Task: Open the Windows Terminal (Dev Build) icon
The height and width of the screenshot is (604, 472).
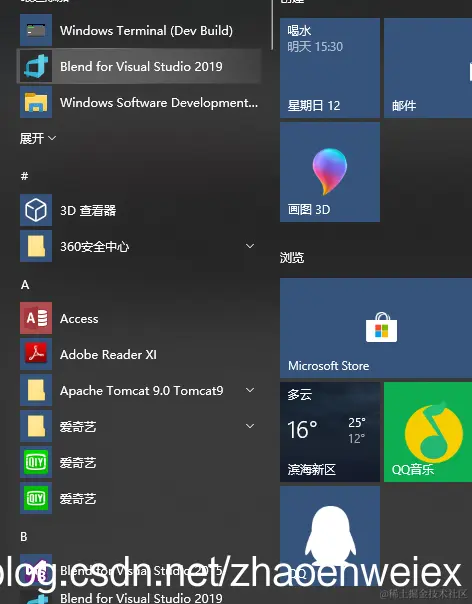Action: click(x=36, y=30)
